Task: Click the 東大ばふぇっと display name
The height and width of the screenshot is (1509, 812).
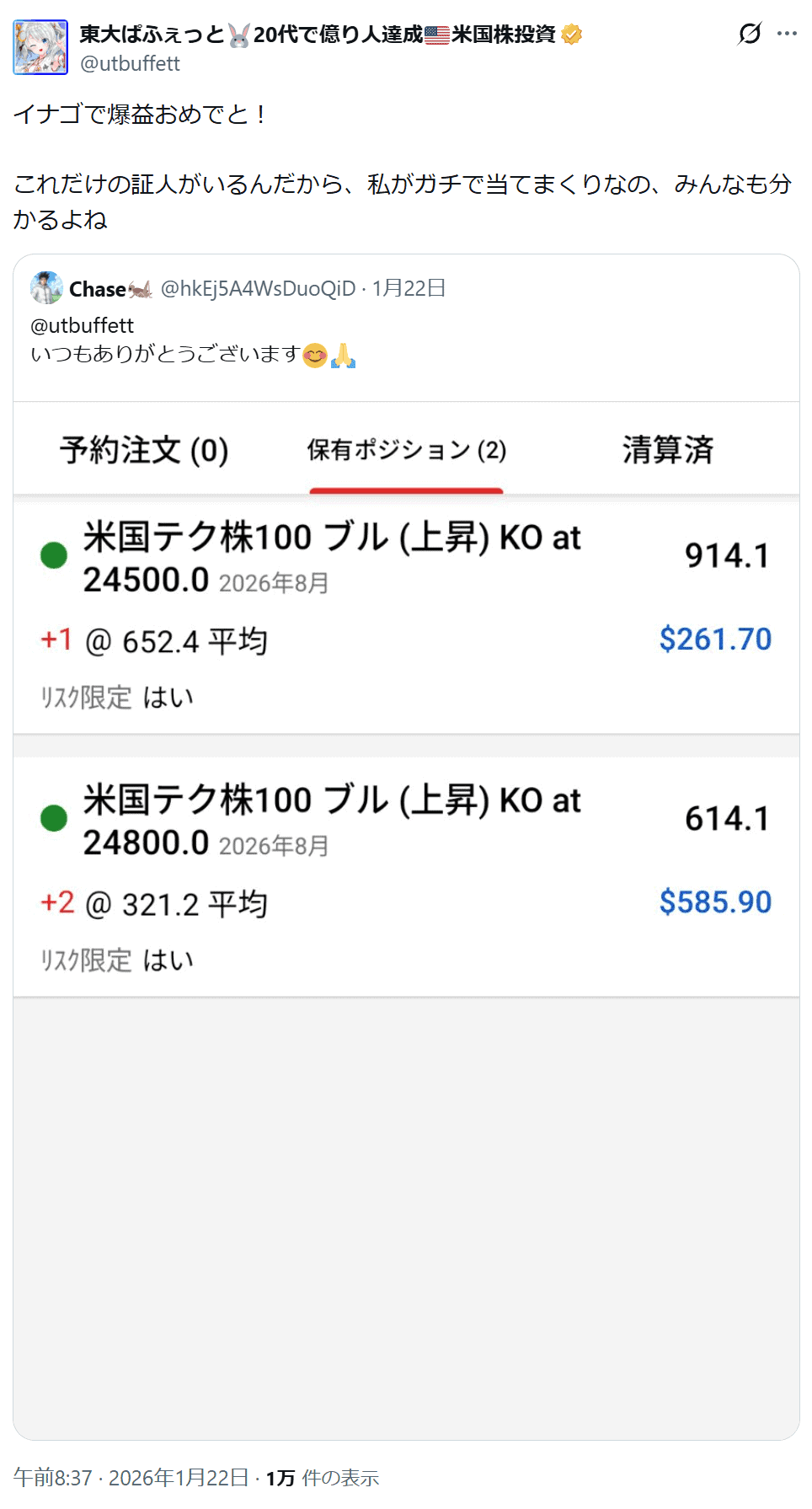Action: (152, 35)
